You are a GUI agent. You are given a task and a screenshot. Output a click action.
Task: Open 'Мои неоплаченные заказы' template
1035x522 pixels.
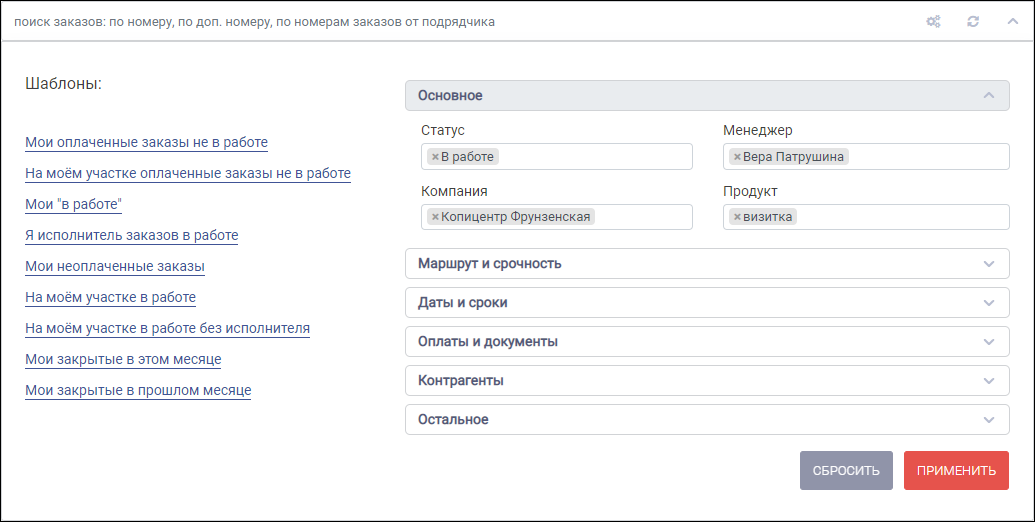point(115,267)
